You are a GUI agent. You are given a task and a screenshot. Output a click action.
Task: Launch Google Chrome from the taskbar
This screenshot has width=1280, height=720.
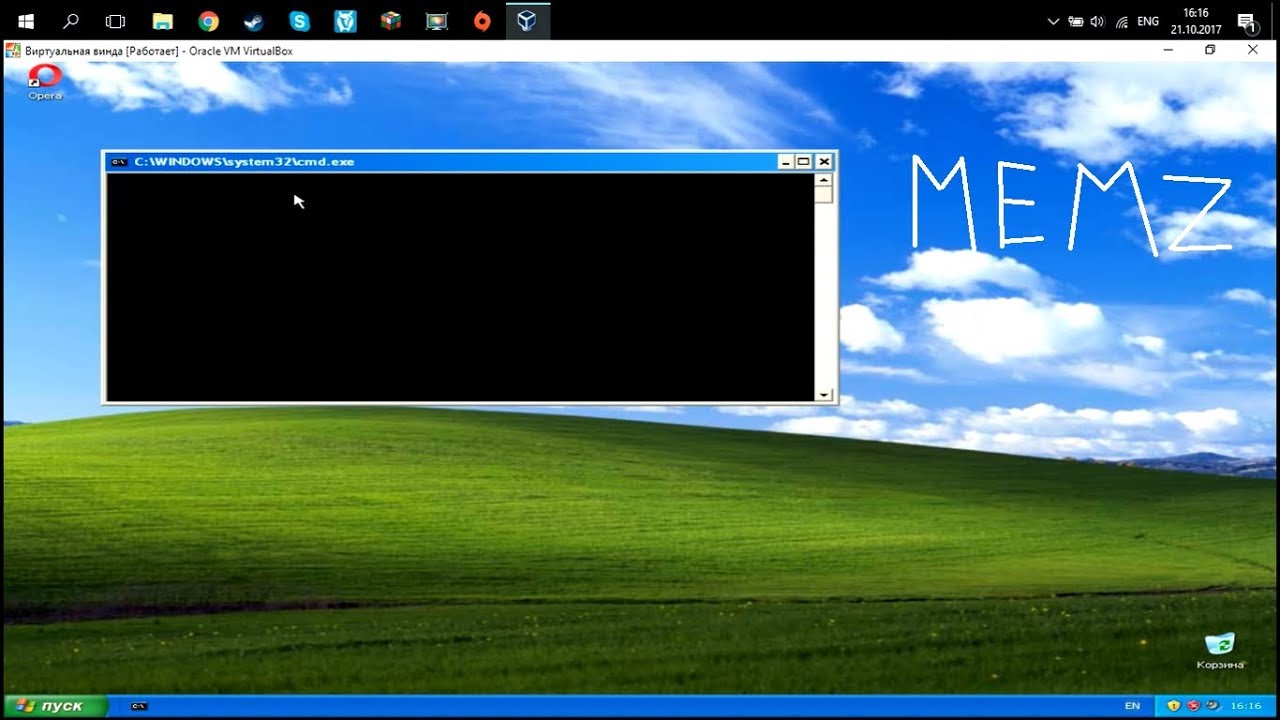pos(208,20)
